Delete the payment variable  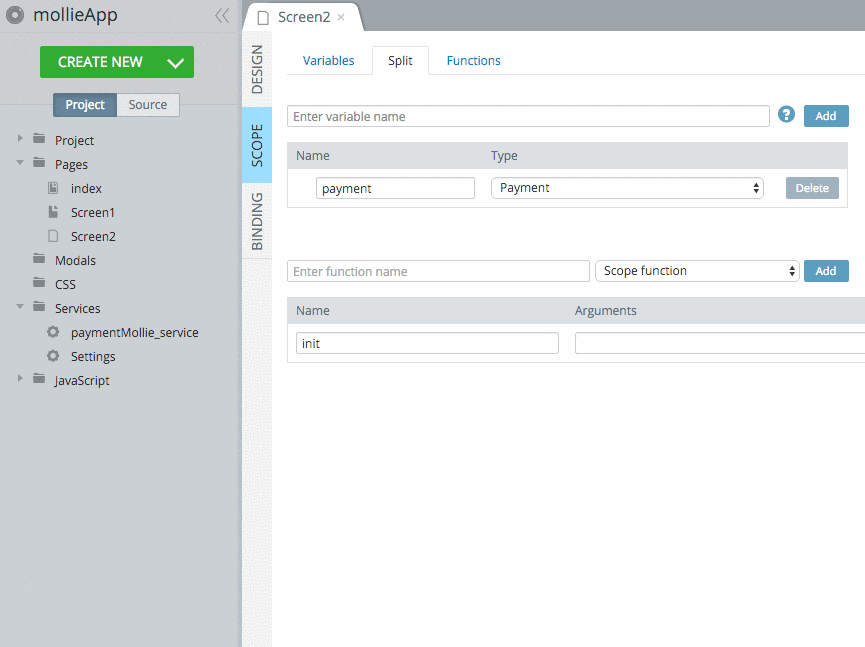[x=811, y=188]
